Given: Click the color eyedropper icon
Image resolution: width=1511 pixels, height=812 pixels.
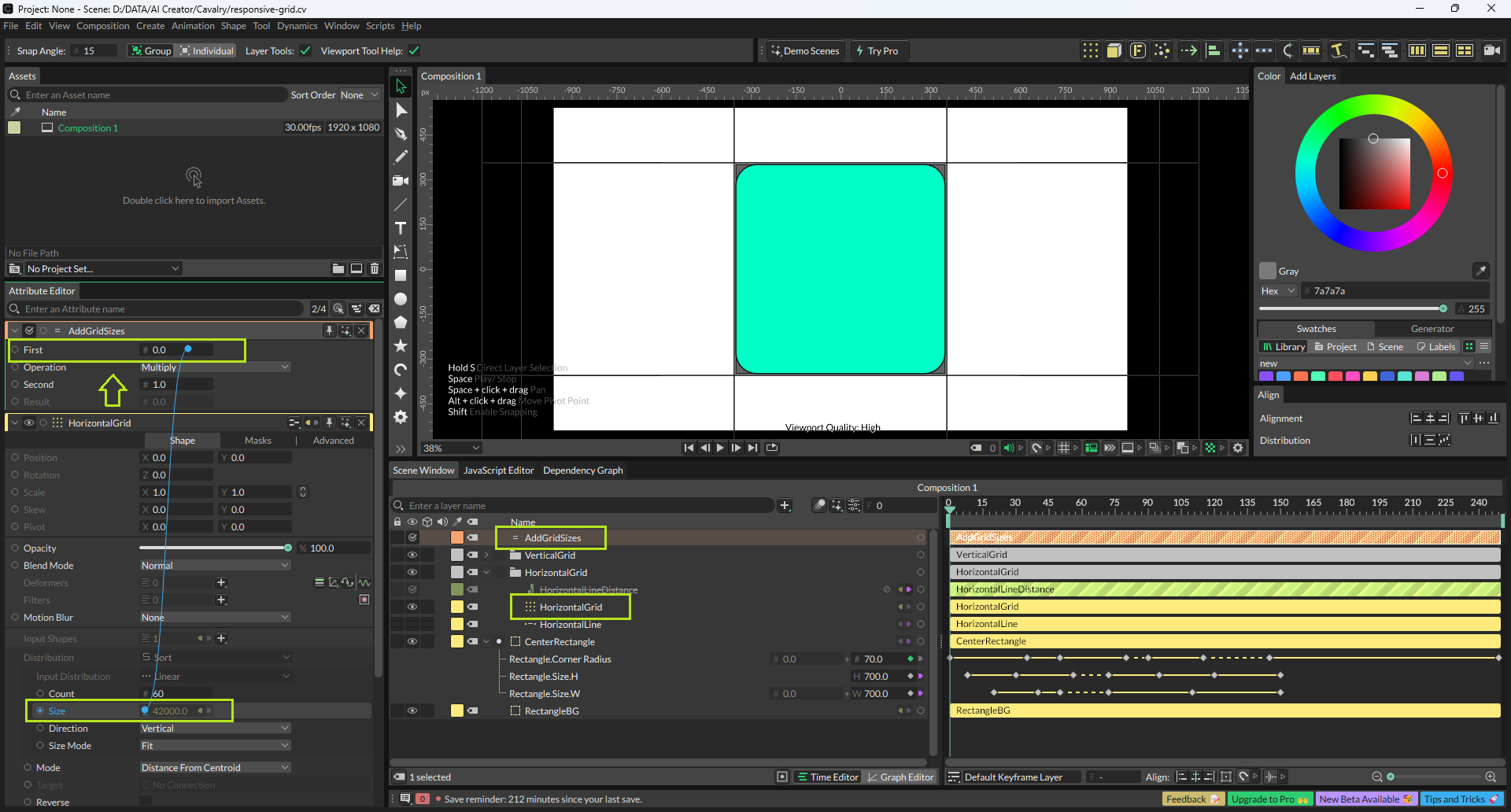Looking at the screenshot, I should (x=1480, y=271).
